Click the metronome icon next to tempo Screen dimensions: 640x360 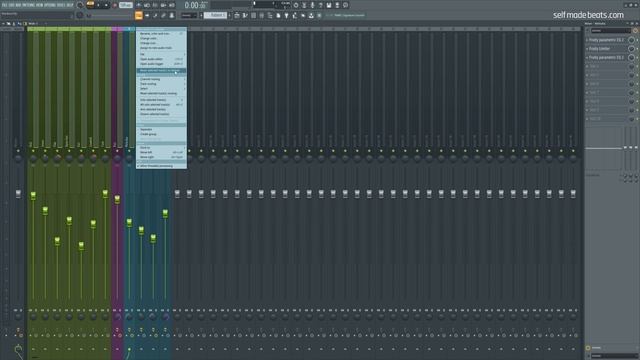click(139, 5)
